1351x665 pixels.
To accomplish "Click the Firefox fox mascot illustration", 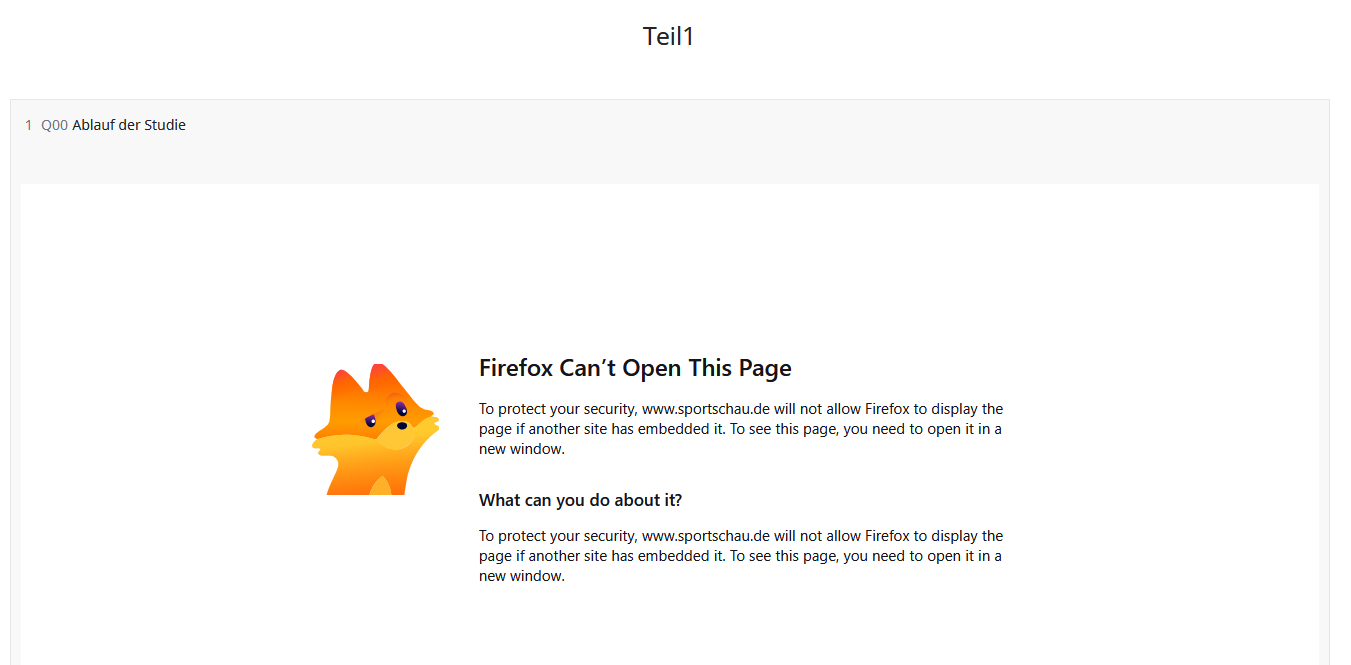I will pyautogui.click(x=375, y=429).
